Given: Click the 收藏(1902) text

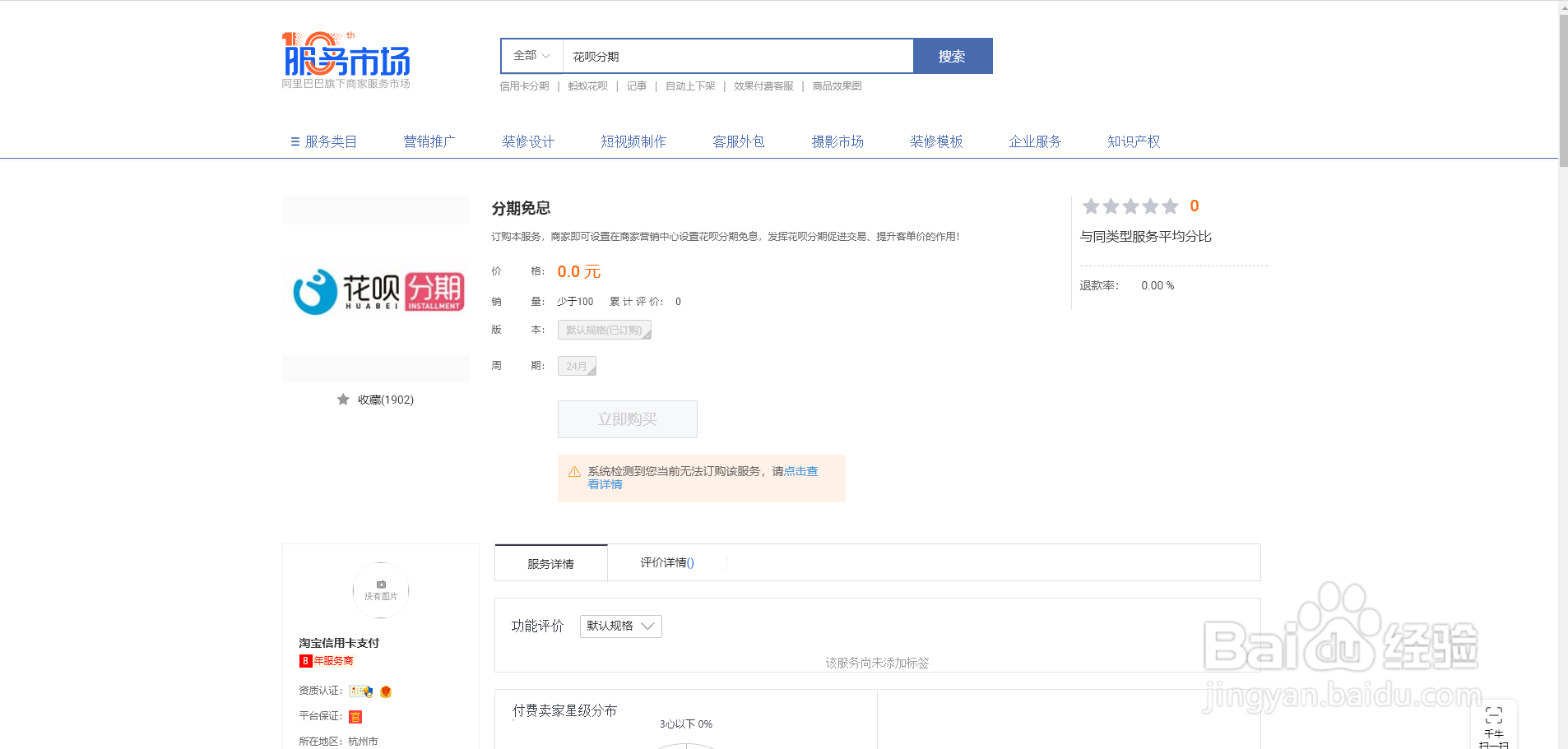Looking at the screenshot, I should (386, 400).
